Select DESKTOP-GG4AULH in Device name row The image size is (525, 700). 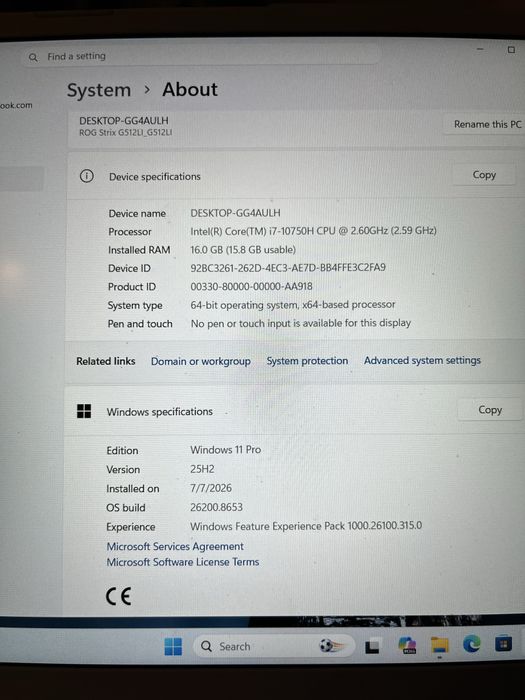pos(235,213)
